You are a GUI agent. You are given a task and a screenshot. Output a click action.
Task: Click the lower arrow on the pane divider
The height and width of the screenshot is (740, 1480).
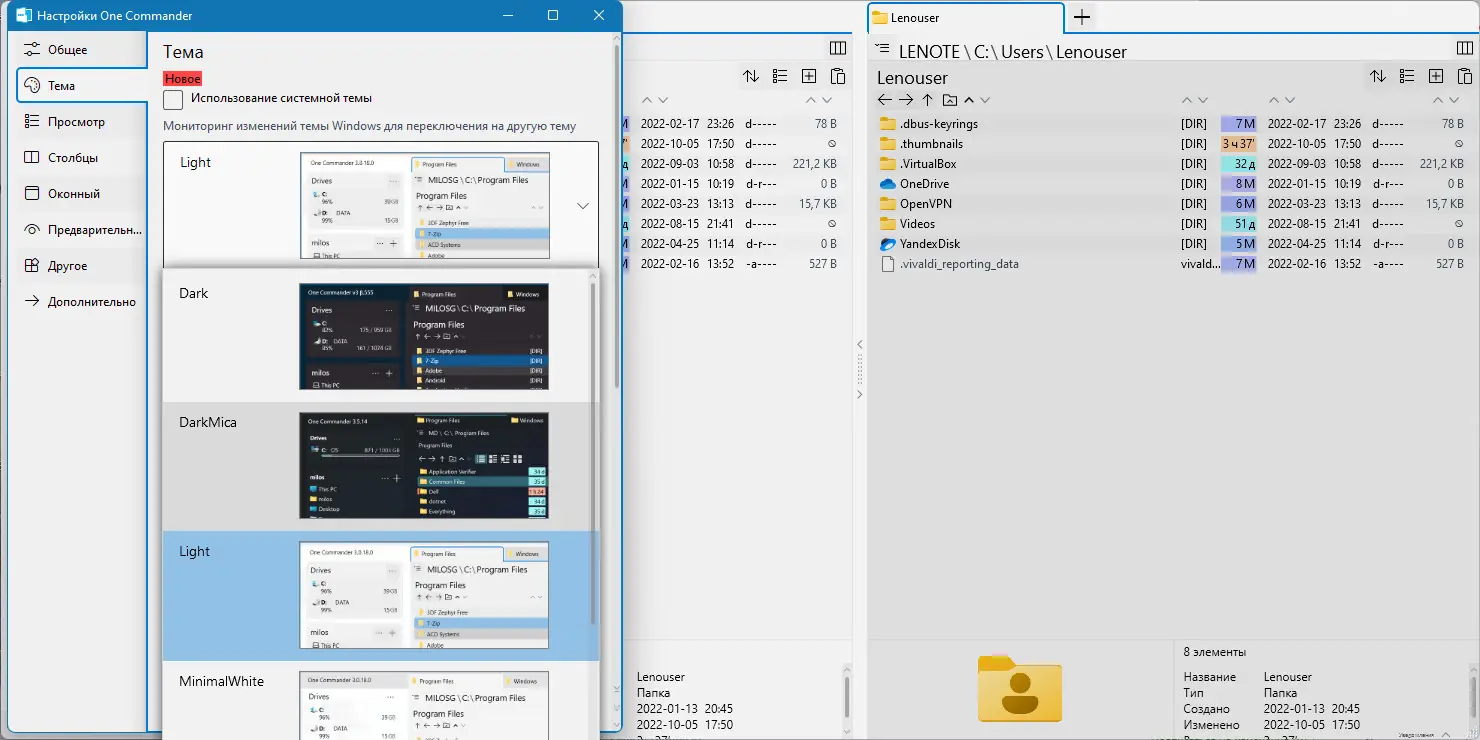(x=859, y=395)
